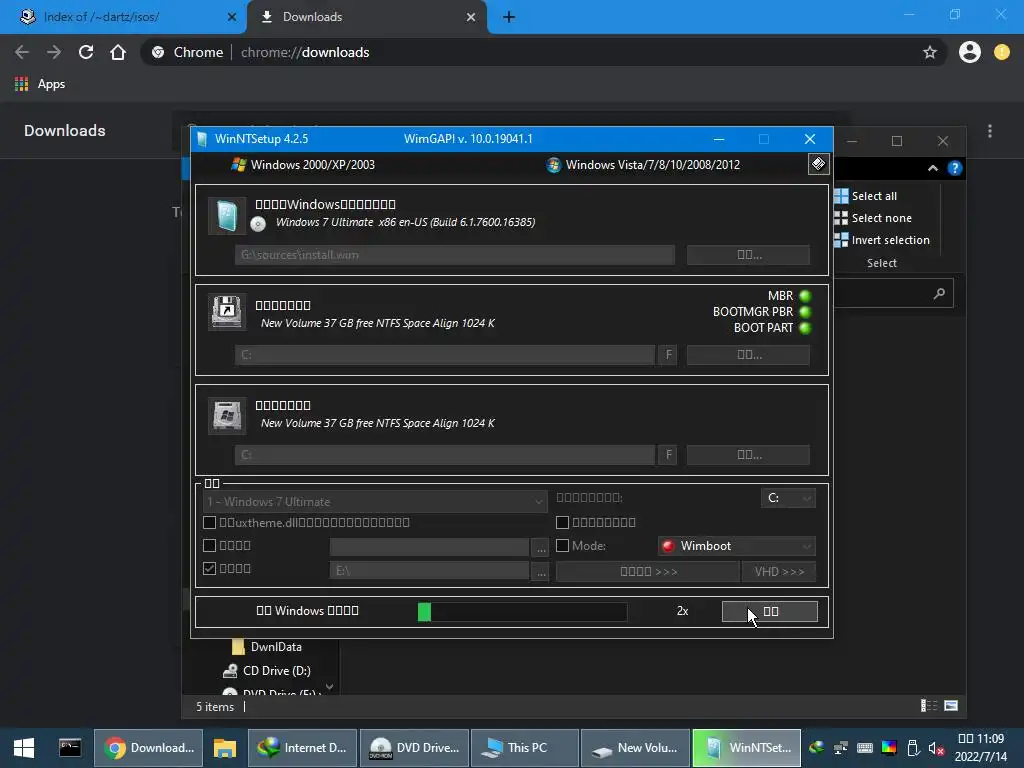
Task: Open Chrome downloads three-dot menu
Action: pyautogui.click(x=990, y=131)
